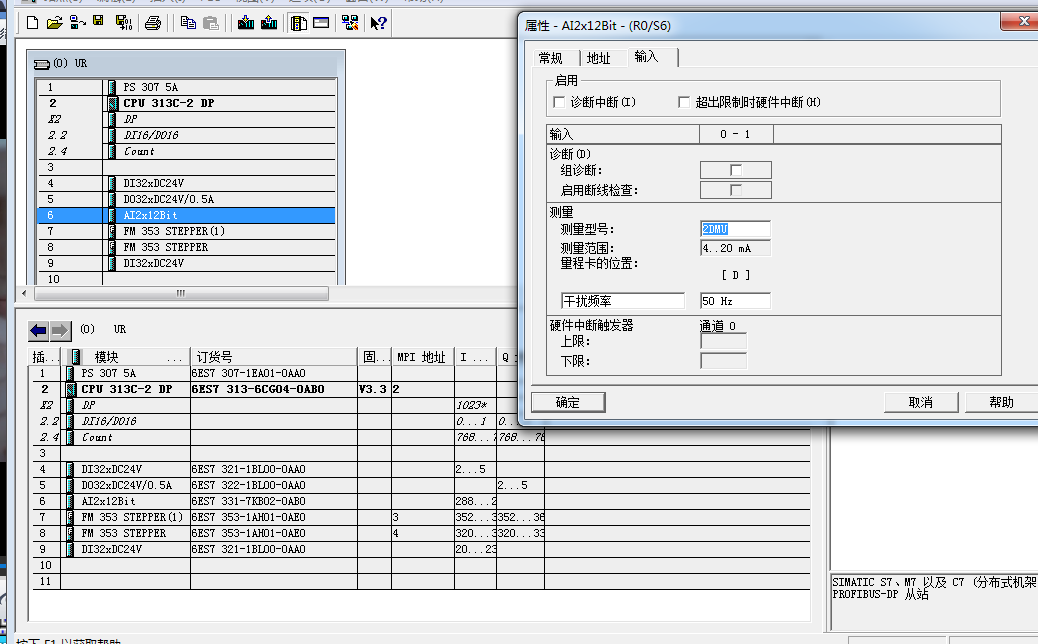Viewport: 1038px width, 644px height.
Task: Open the 测量范围 dropdown showing 4..20 mA
Action: [x=735, y=248]
